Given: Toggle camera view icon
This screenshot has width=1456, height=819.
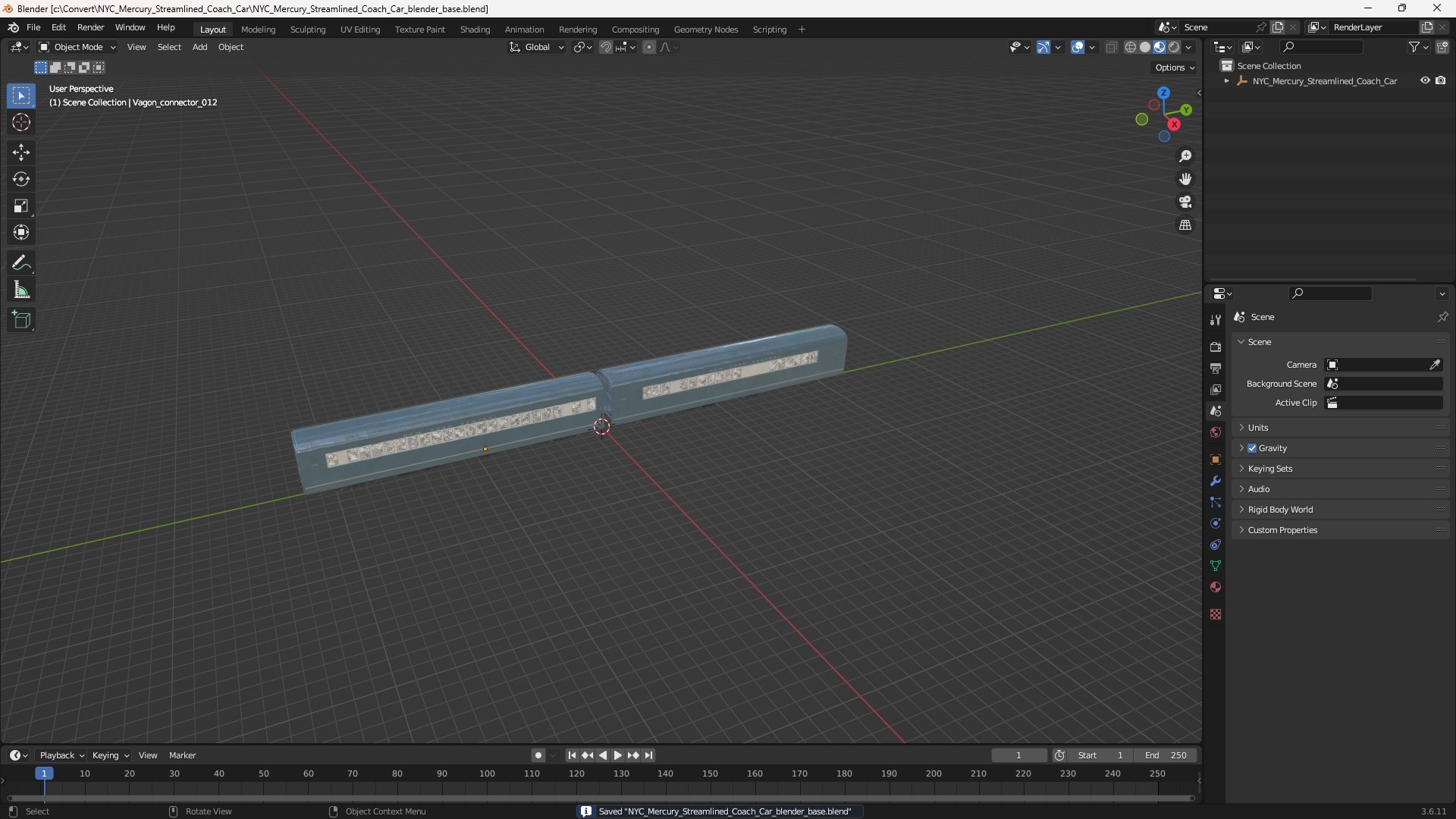Looking at the screenshot, I should point(1185,202).
